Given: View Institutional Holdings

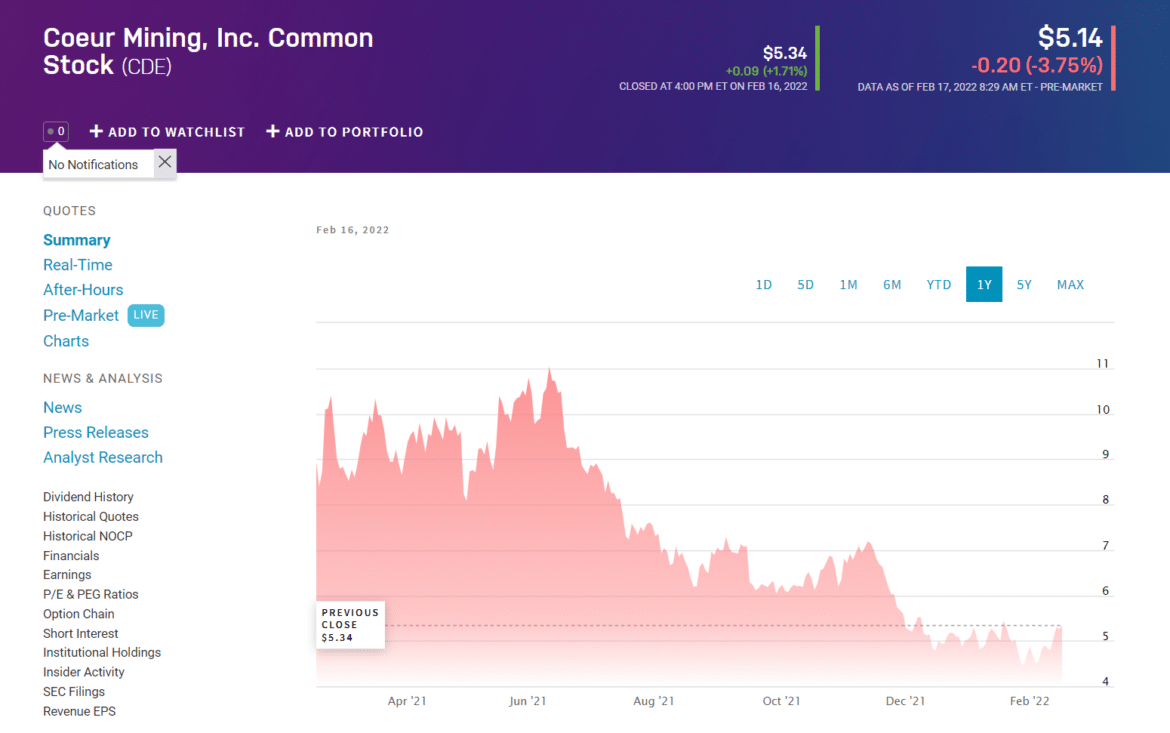Looking at the screenshot, I should click(102, 652).
